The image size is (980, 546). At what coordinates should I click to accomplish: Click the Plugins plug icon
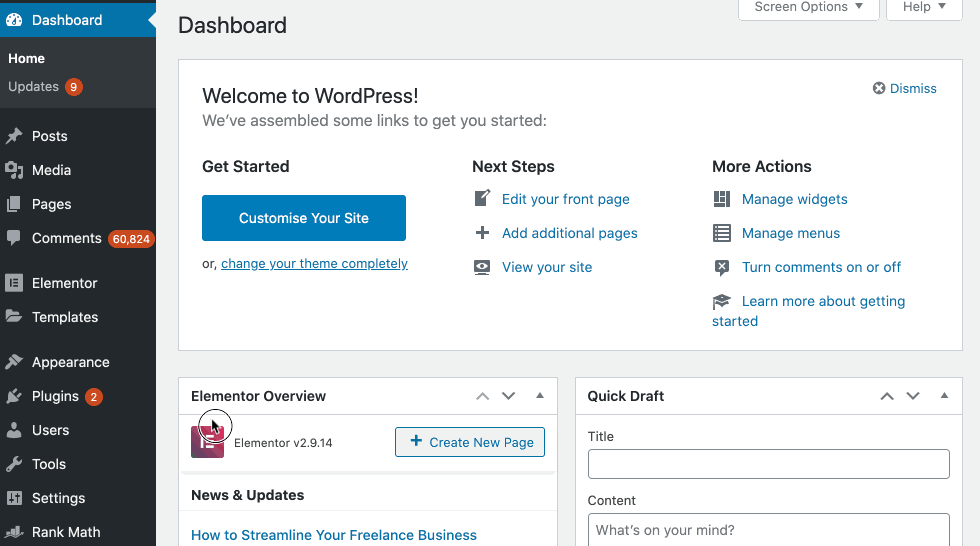tap(14, 396)
